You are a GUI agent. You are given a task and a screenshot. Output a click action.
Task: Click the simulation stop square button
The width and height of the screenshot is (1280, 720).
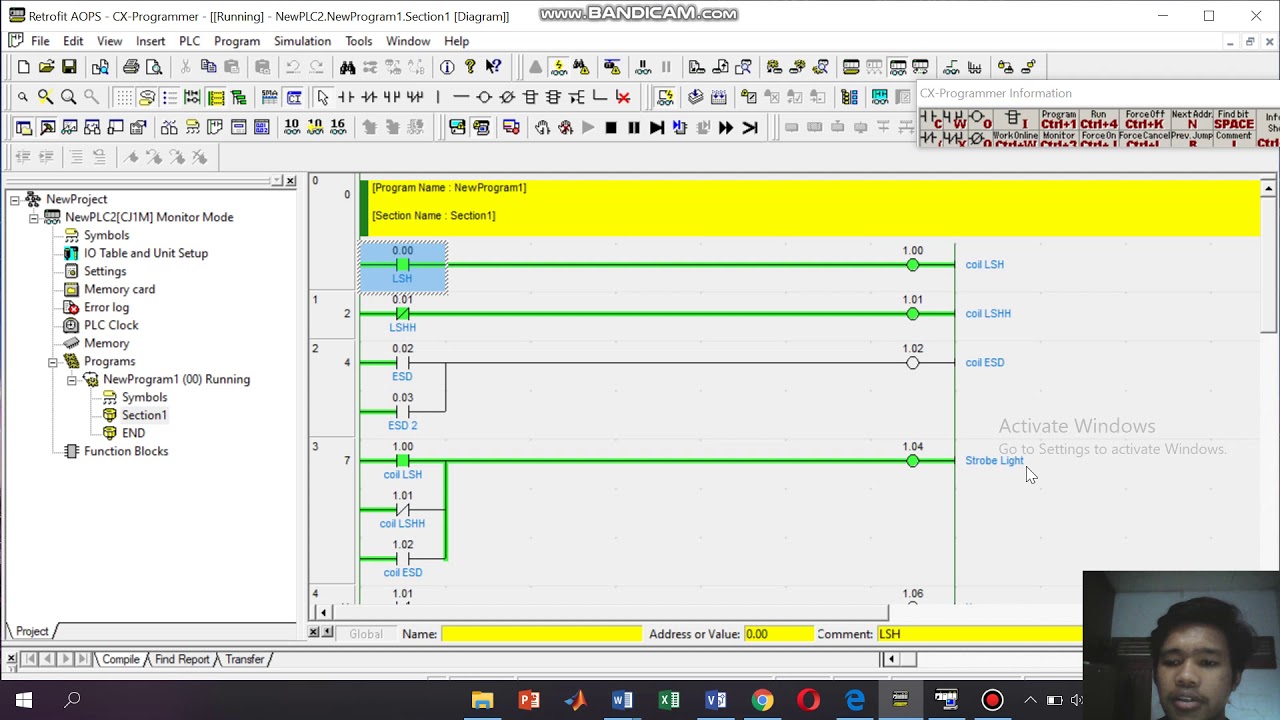611,128
